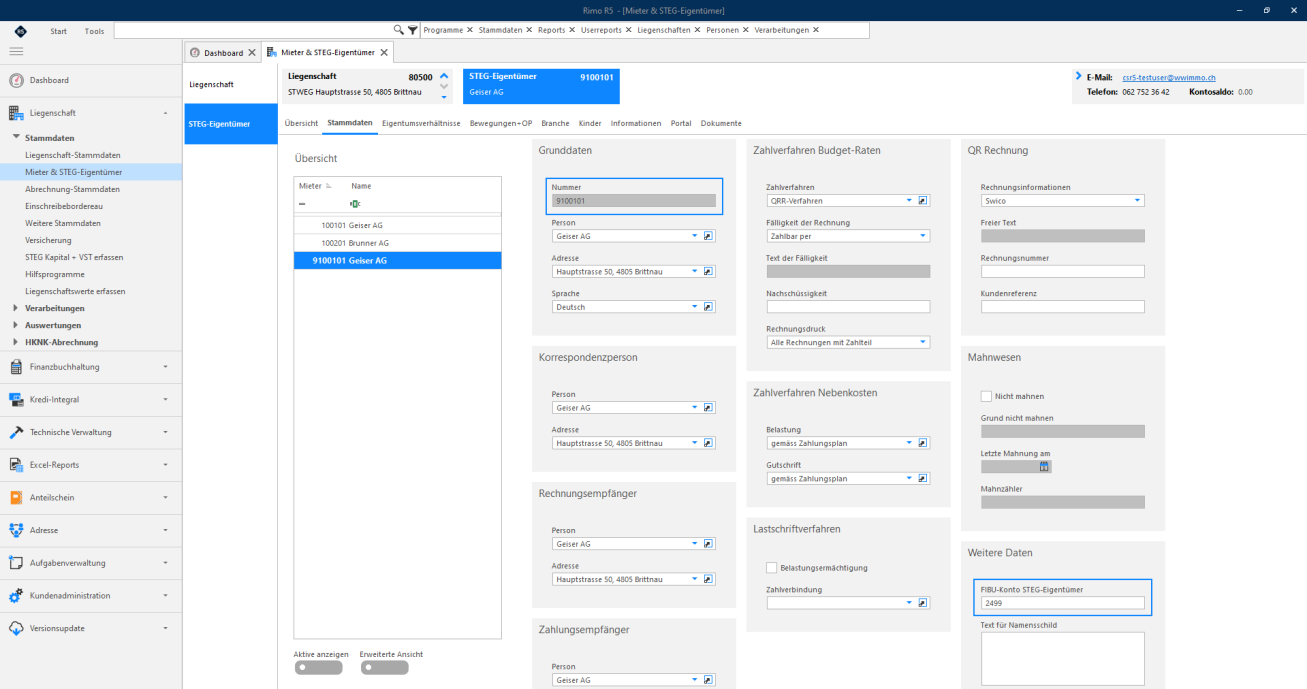Select Liegenschaft in the side panel

click(x=231, y=84)
